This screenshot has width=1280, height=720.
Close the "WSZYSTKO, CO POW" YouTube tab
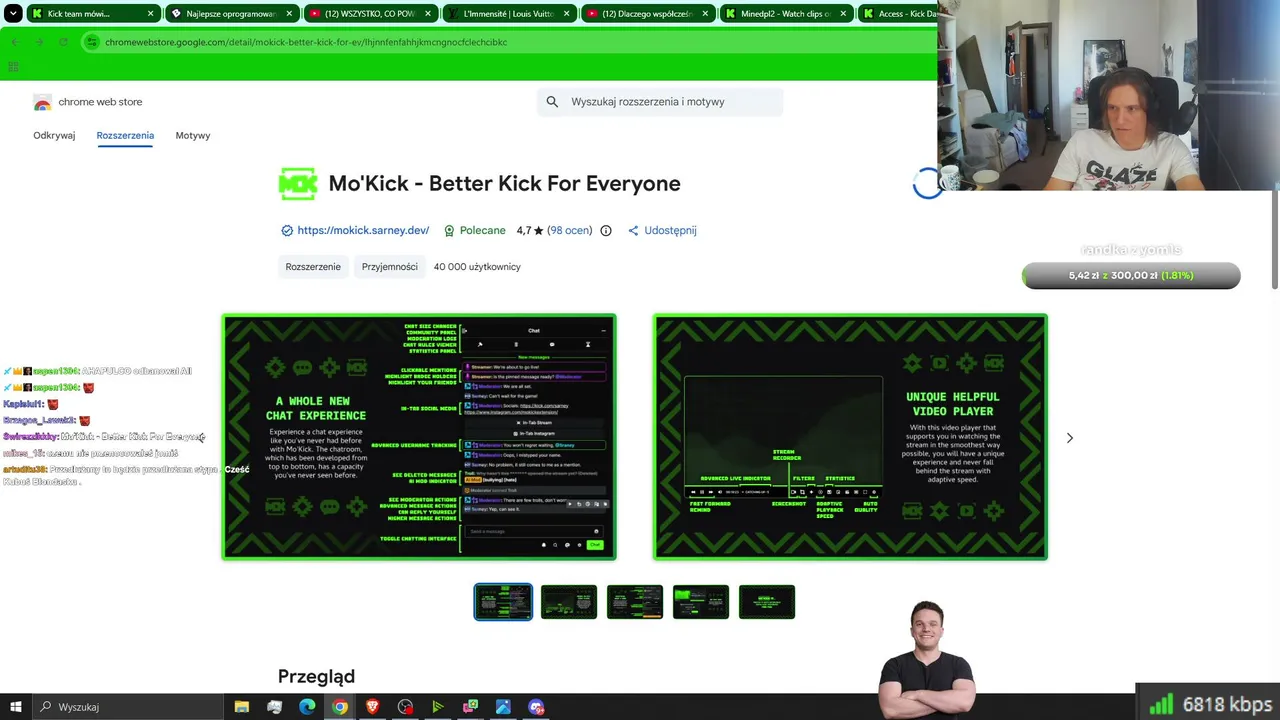click(429, 14)
